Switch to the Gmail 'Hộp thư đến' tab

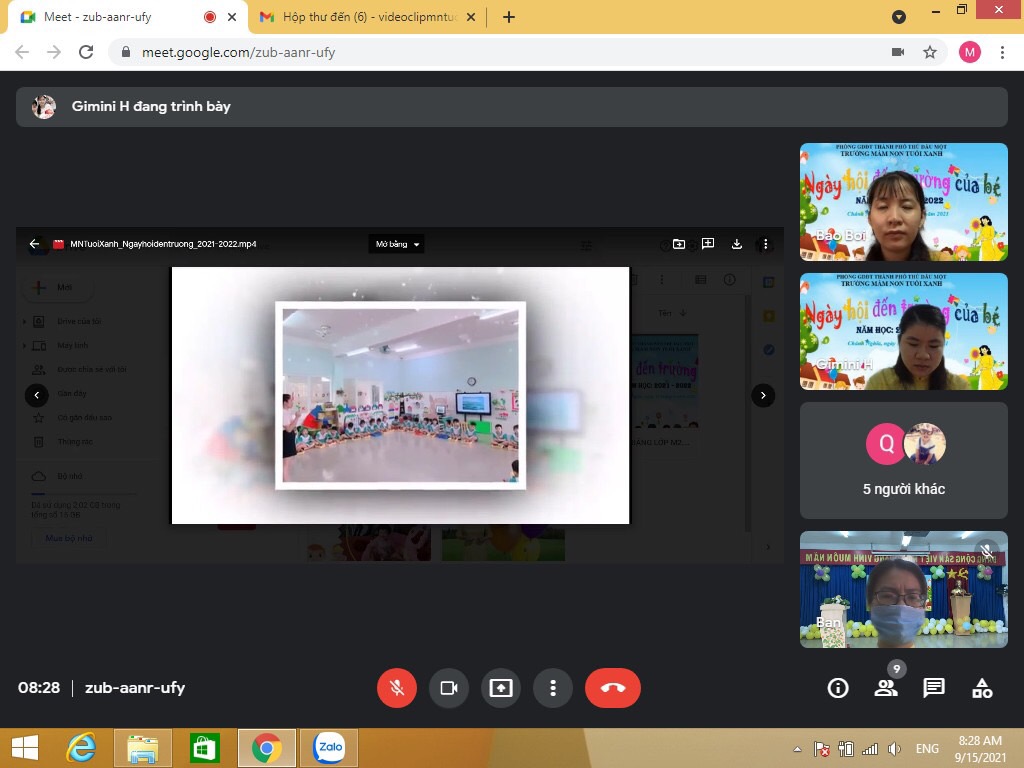[368, 17]
